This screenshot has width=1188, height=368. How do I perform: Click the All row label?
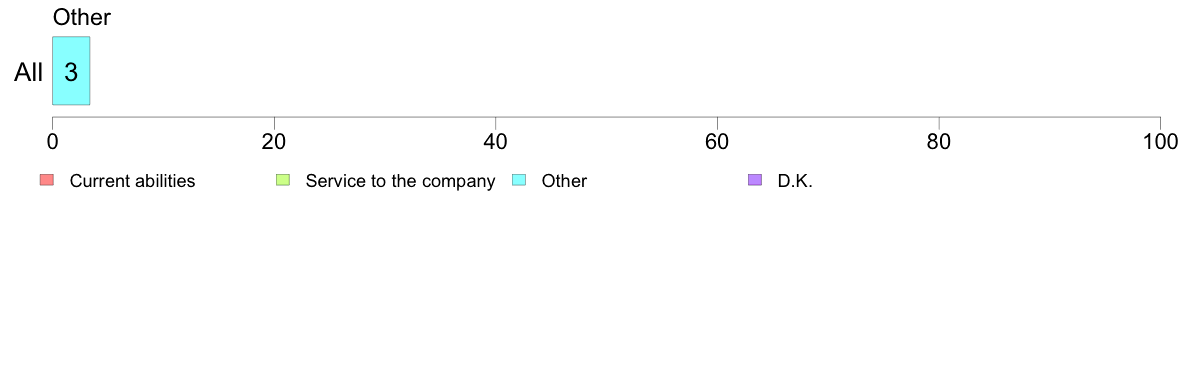(x=29, y=73)
